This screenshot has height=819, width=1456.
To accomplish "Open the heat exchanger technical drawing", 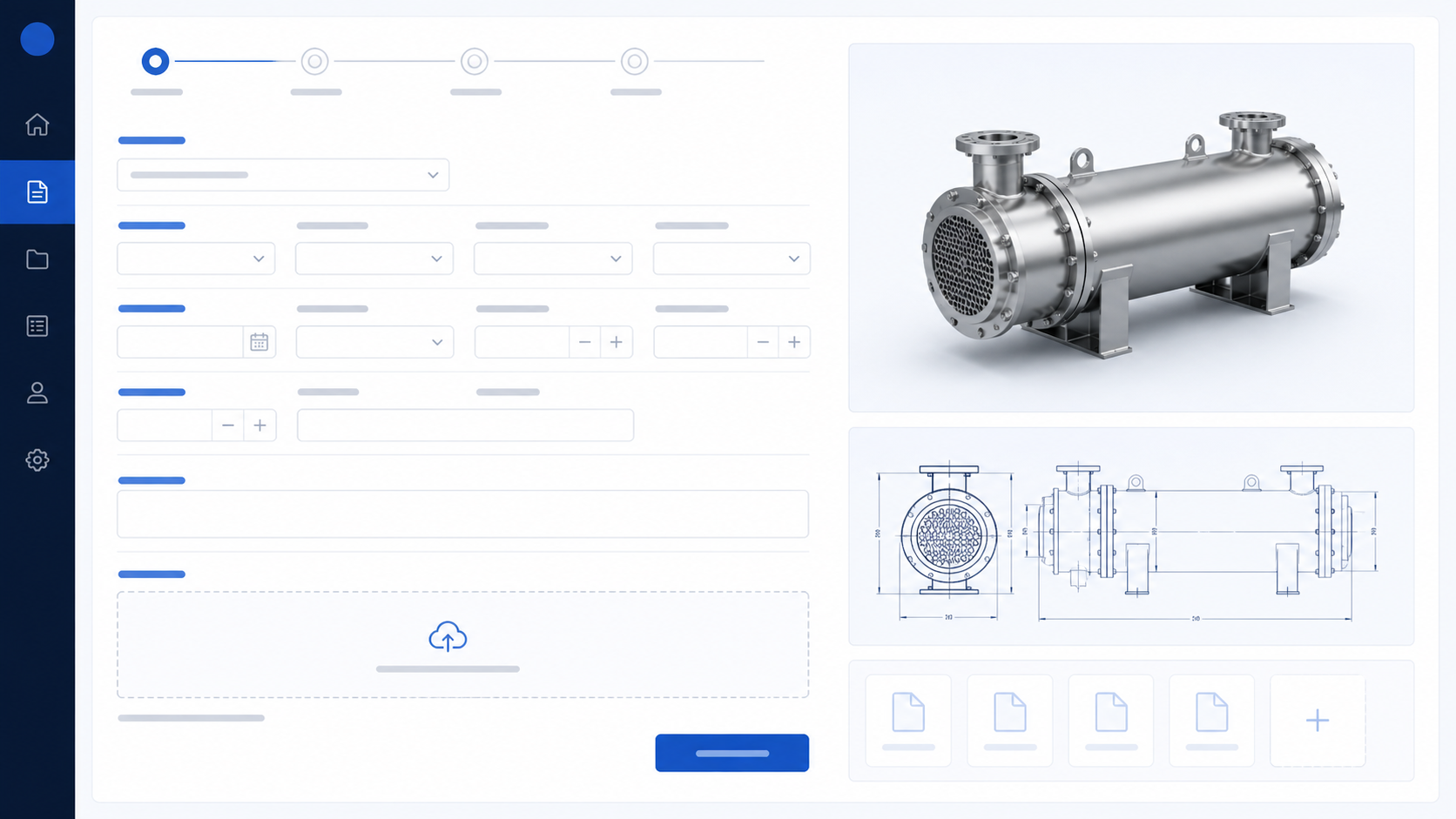I will point(1131,536).
